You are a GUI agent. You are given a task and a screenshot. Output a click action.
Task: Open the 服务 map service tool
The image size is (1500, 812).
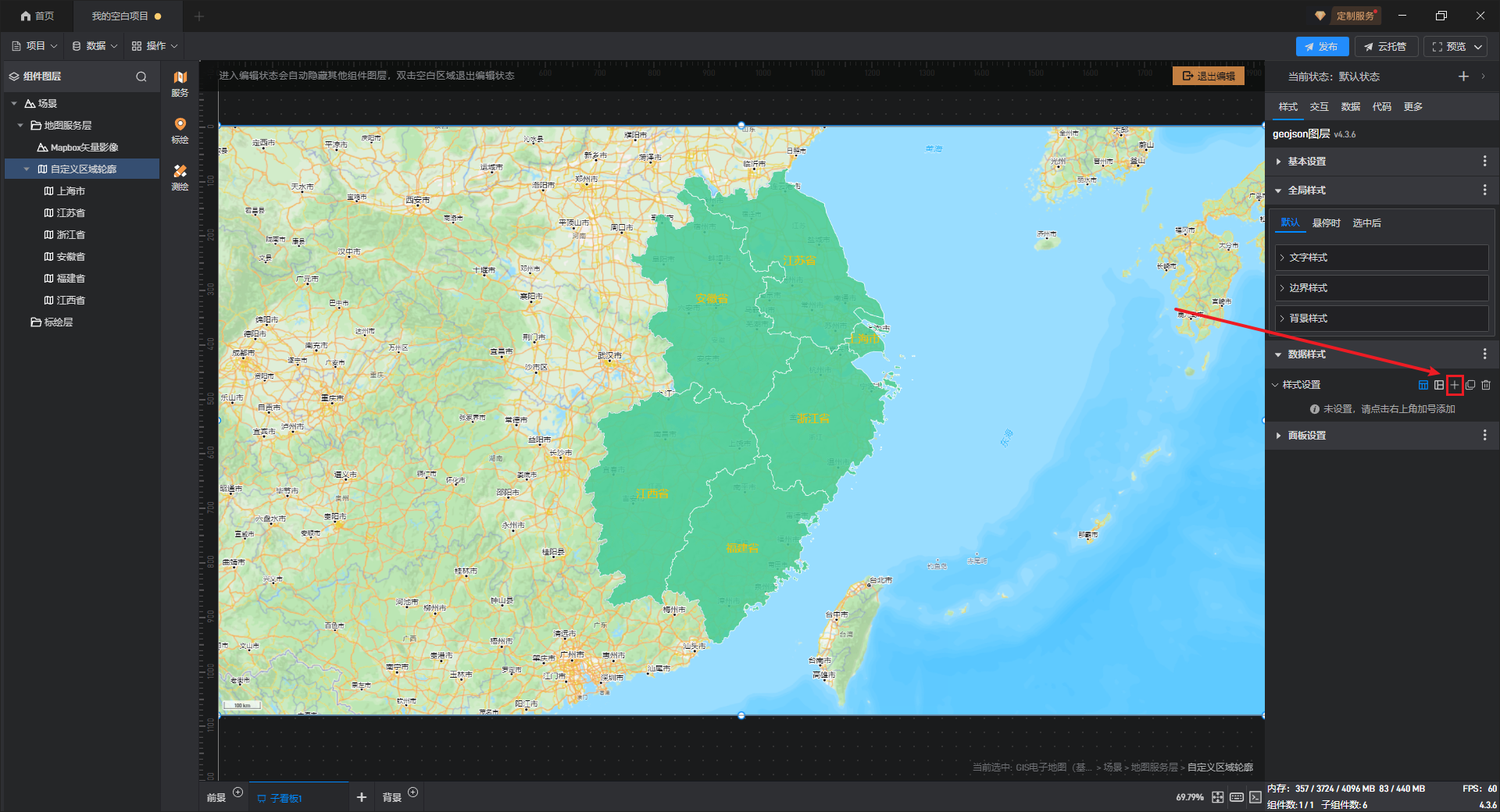pos(180,84)
